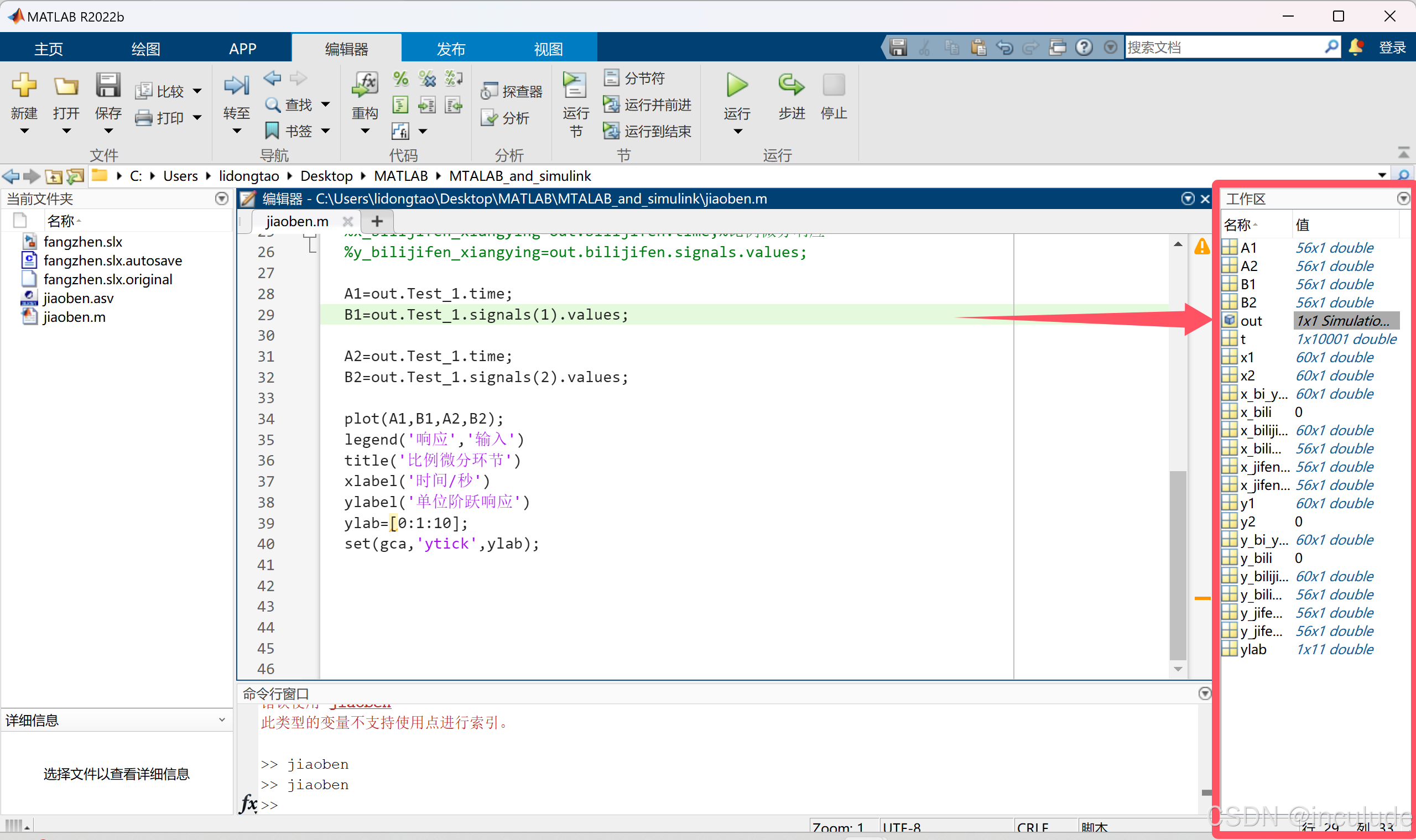Open the workspace panel actions menu
The width and height of the screenshot is (1416, 840).
click(x=1402, y=199)
